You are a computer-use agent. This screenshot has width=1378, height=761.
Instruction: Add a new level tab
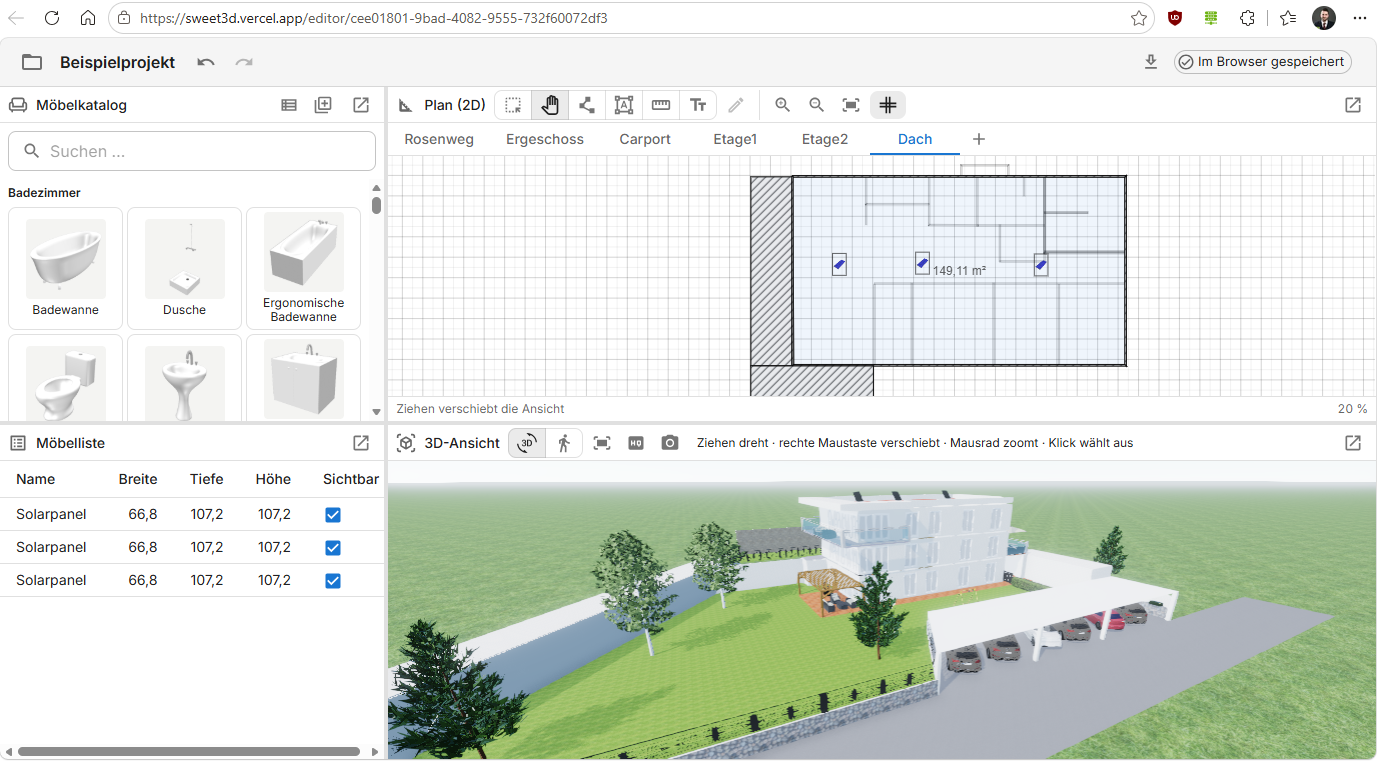pyautogui.click(x=979, y=139)
